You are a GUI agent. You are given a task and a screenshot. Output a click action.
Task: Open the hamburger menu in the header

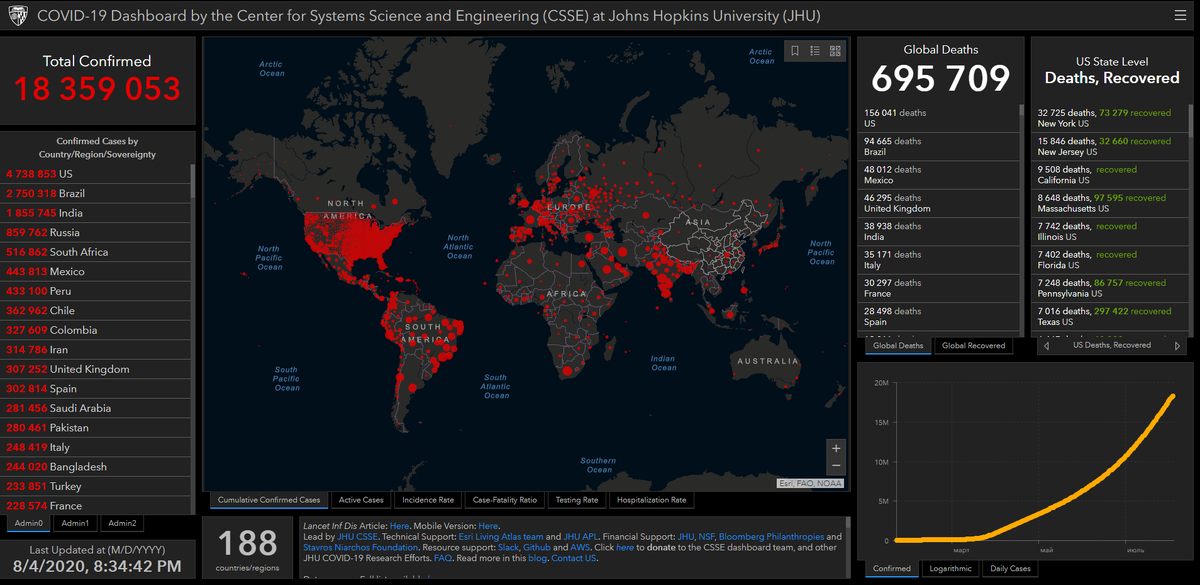pos(1181,16)
